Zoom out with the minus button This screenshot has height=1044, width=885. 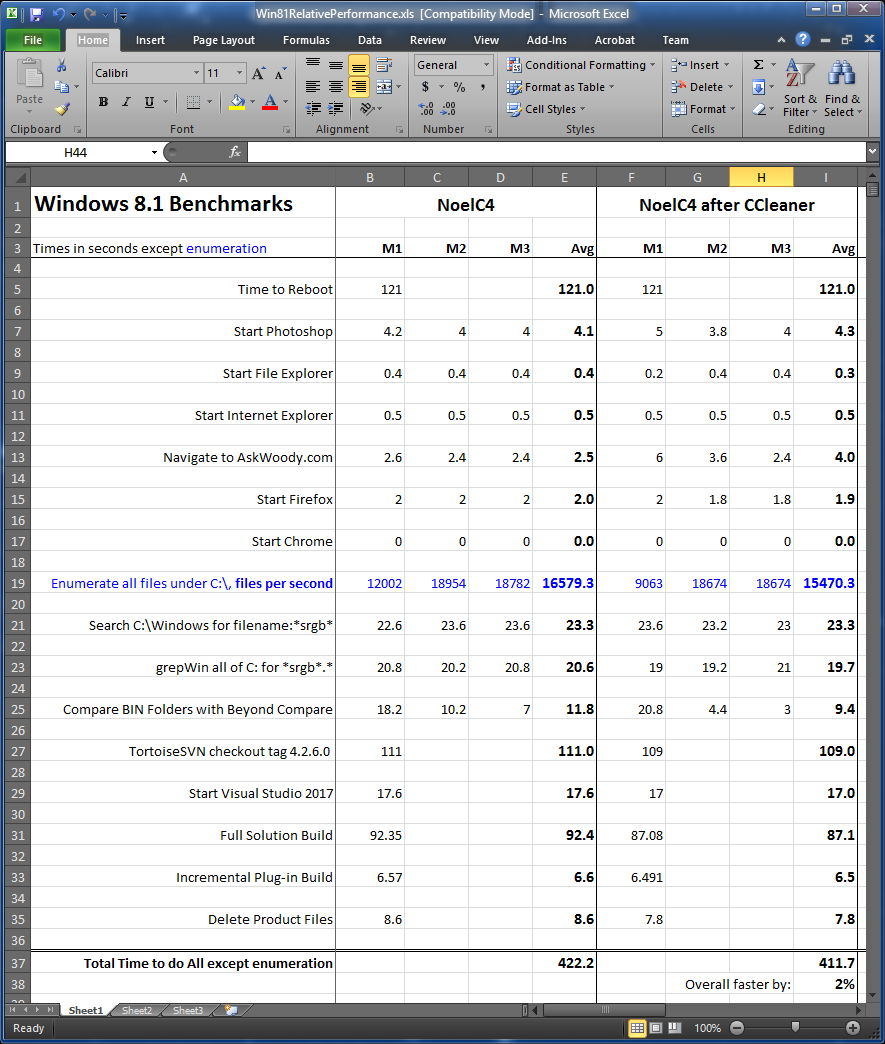coord(737,1028)
